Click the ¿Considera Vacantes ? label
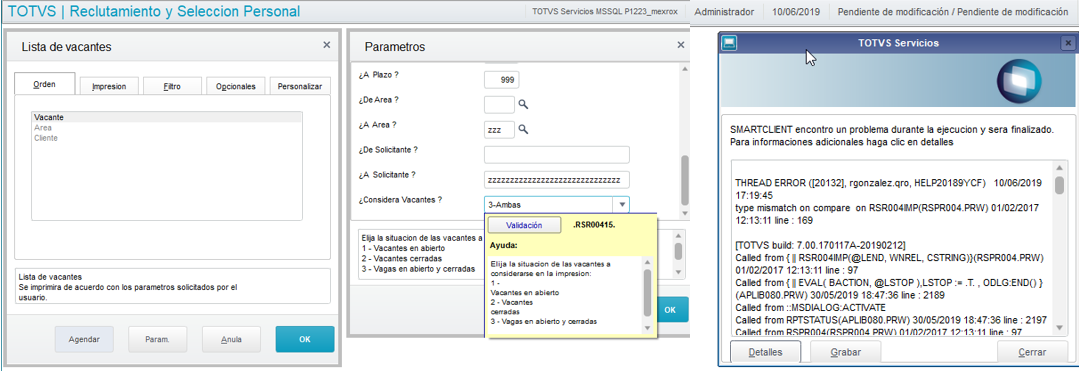Viewport: 1079px width, 371px height. [400, 200]
